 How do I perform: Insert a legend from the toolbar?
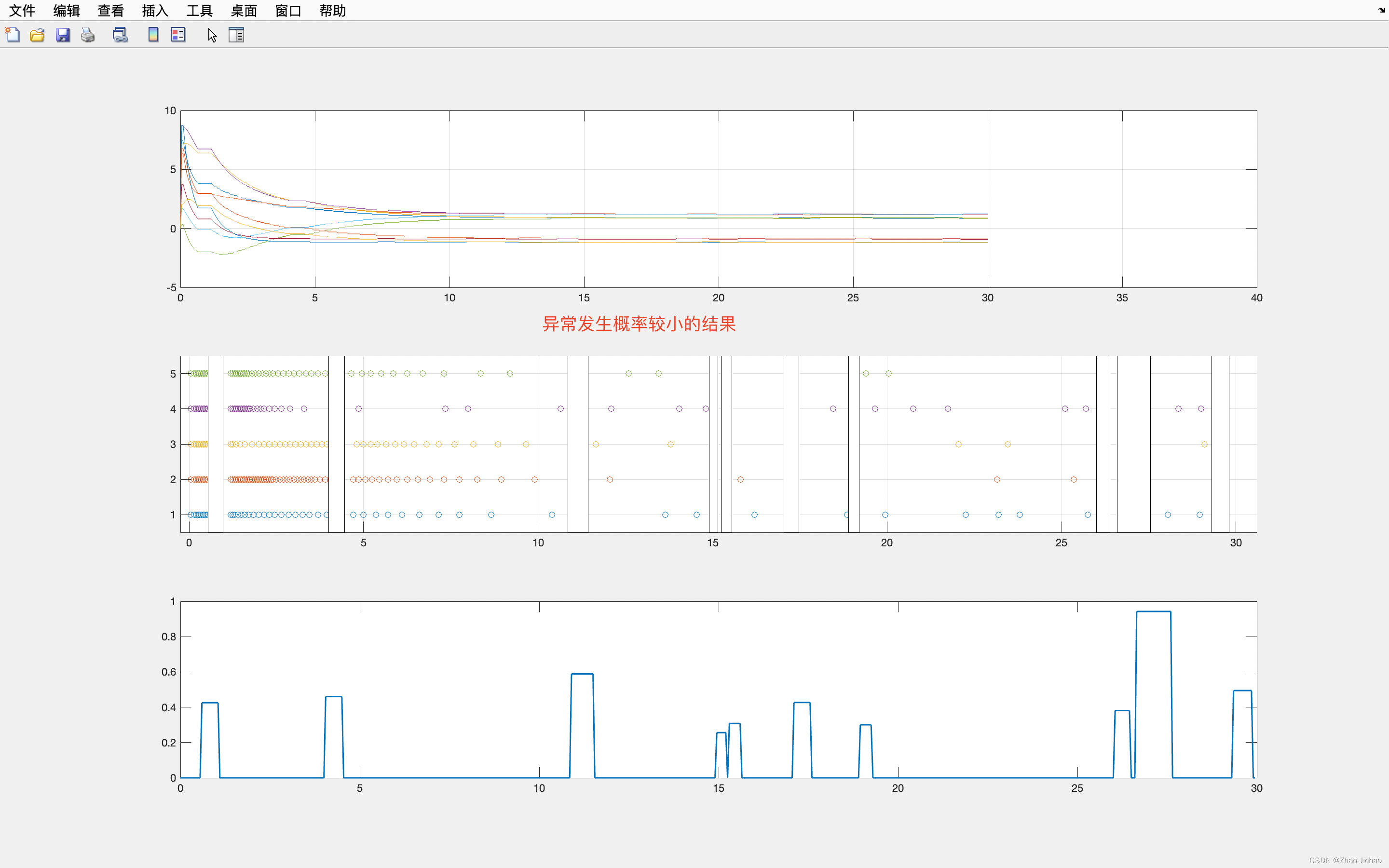(x=178, y=35)
